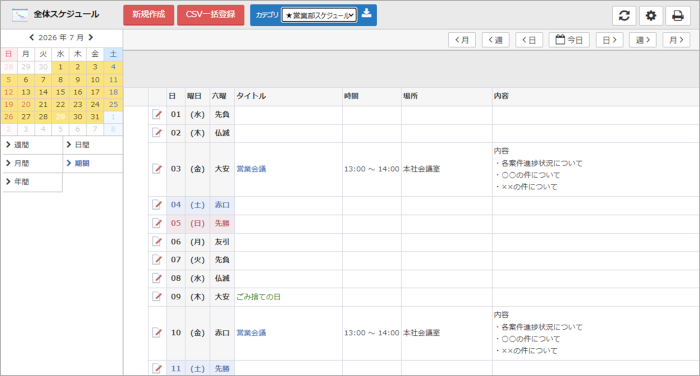Screen dimensions: 700x376
Task: Select July 5 in mini calendar
Action: tap(8, 79)
